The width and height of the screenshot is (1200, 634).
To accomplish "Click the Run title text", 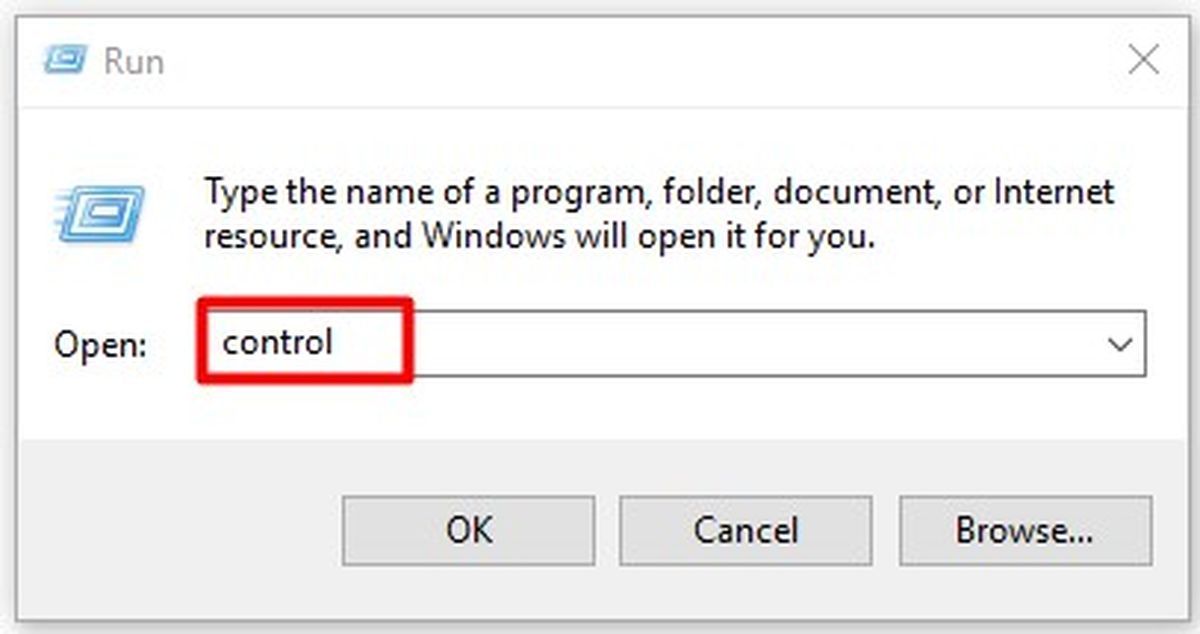I will tap(134, 61).
